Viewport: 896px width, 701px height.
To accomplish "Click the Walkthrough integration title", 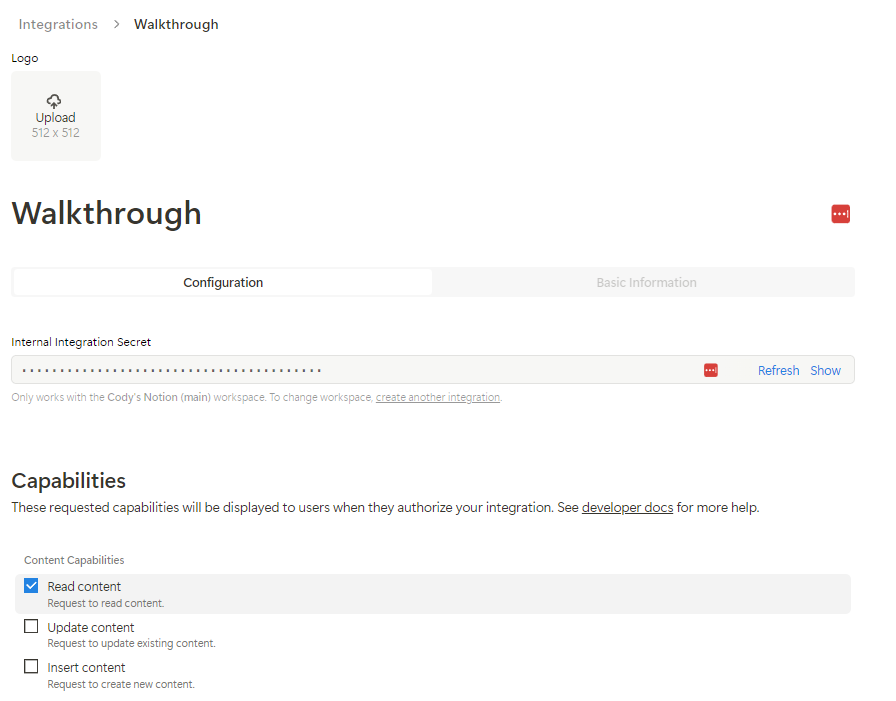I will (x=106, y=214).
